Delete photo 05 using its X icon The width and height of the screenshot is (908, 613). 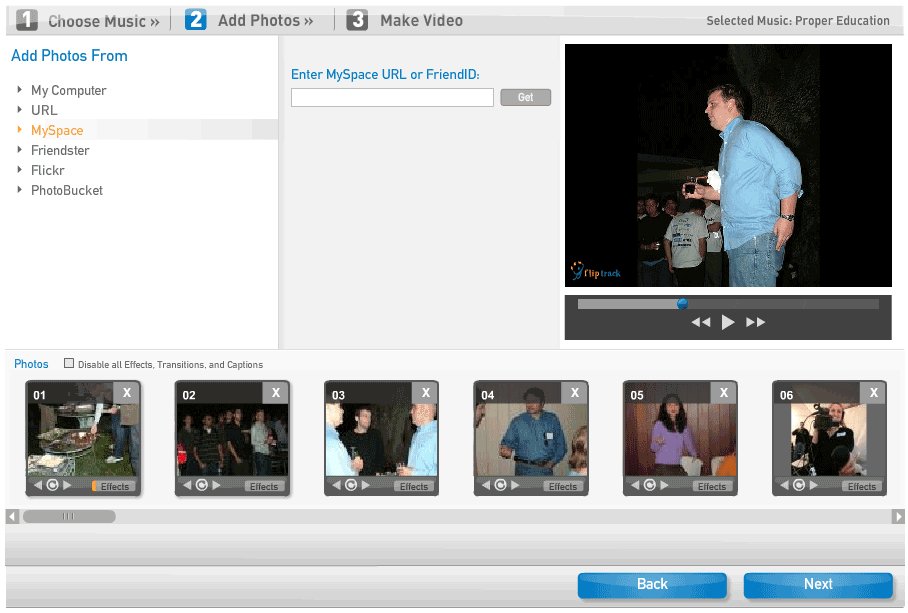pyautogui.click(x=724, y=393)
